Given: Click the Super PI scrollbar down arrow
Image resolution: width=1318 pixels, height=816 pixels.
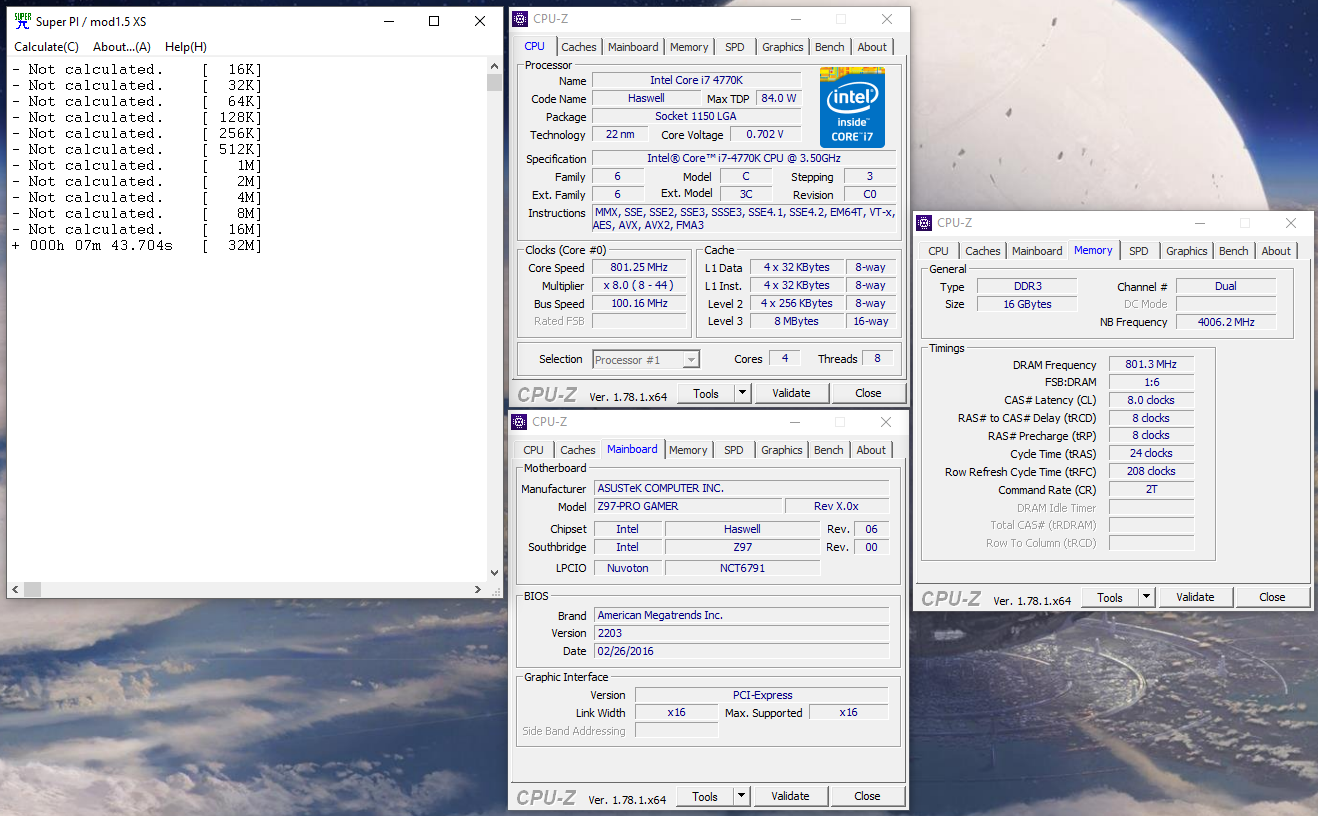Looking at the screenshot, I should pyautogui.click(x=494, y=573).
